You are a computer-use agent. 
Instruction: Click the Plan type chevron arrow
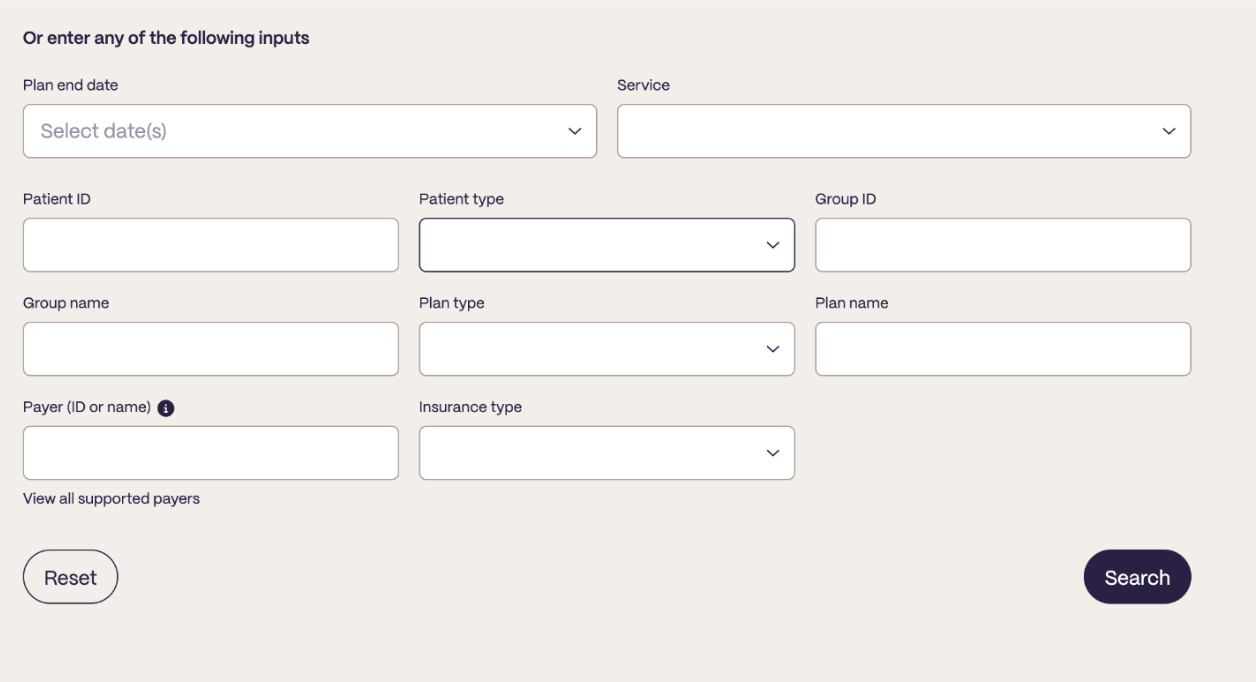(x=772, y=349)
